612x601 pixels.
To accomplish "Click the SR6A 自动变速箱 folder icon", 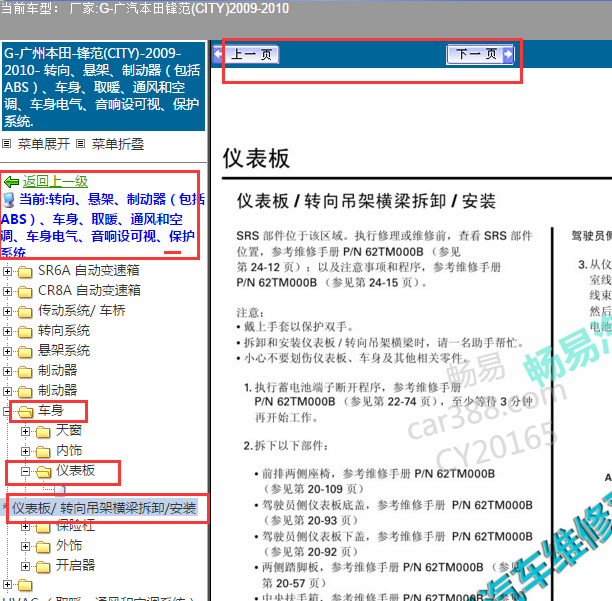I will point(25,272).
